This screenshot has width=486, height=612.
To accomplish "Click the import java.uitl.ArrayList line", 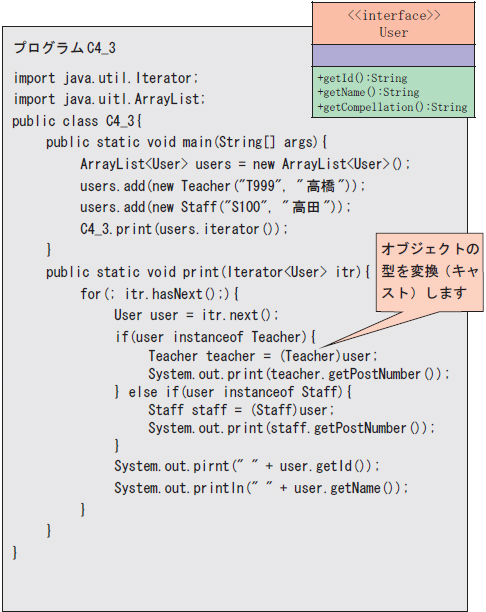I will tap(109, 99).
